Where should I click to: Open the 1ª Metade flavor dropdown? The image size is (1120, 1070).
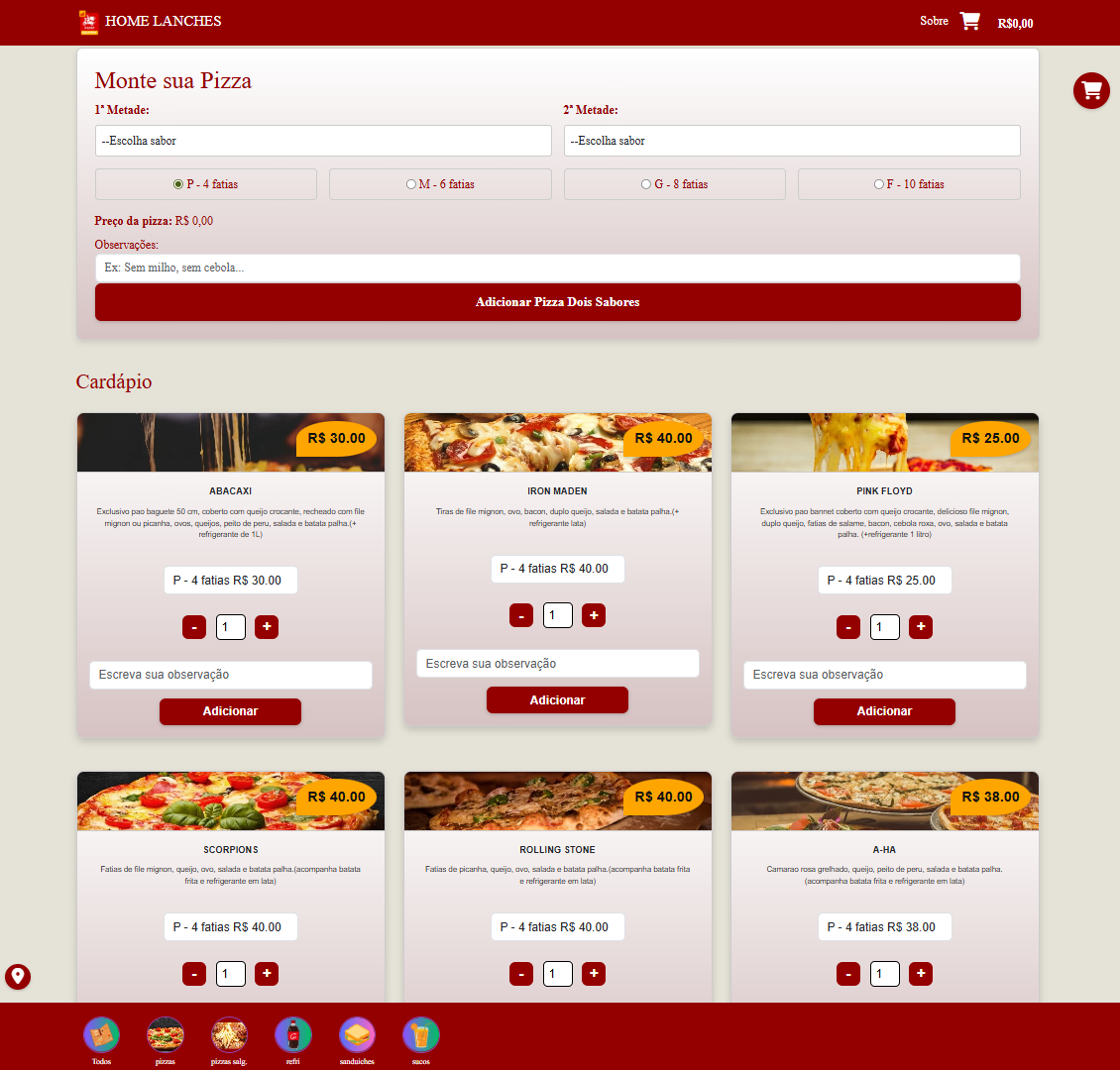[323, 141]
